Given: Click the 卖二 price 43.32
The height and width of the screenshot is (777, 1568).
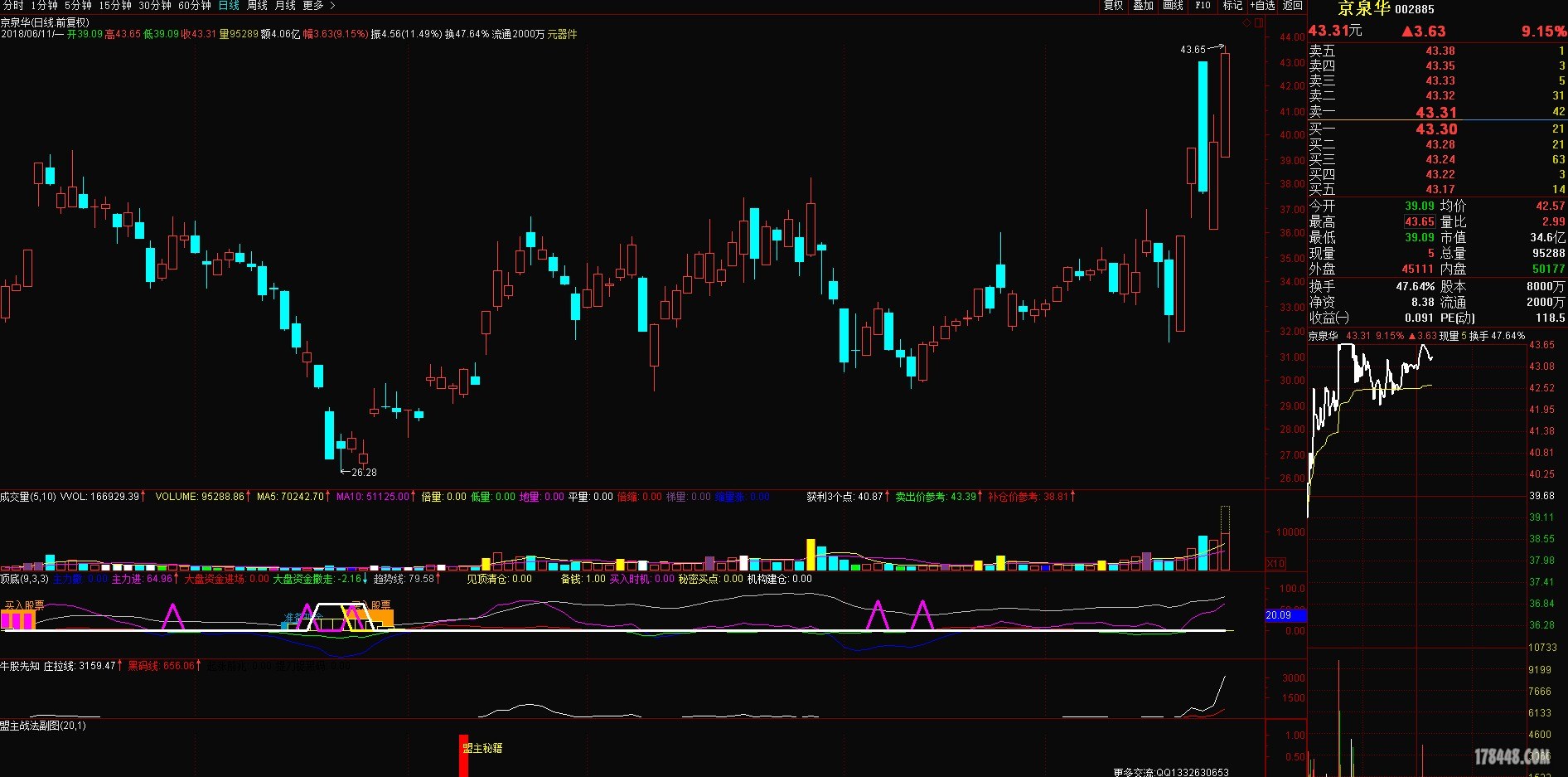Looking at the screenshot, I should (1440, 95).
